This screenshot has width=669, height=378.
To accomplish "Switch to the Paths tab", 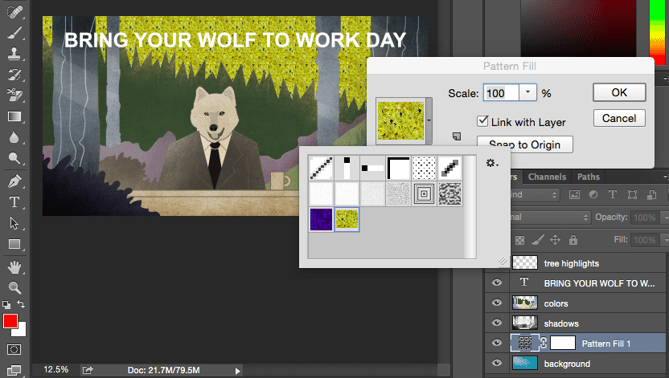I will pyautogui.click(x=588, y=177).
